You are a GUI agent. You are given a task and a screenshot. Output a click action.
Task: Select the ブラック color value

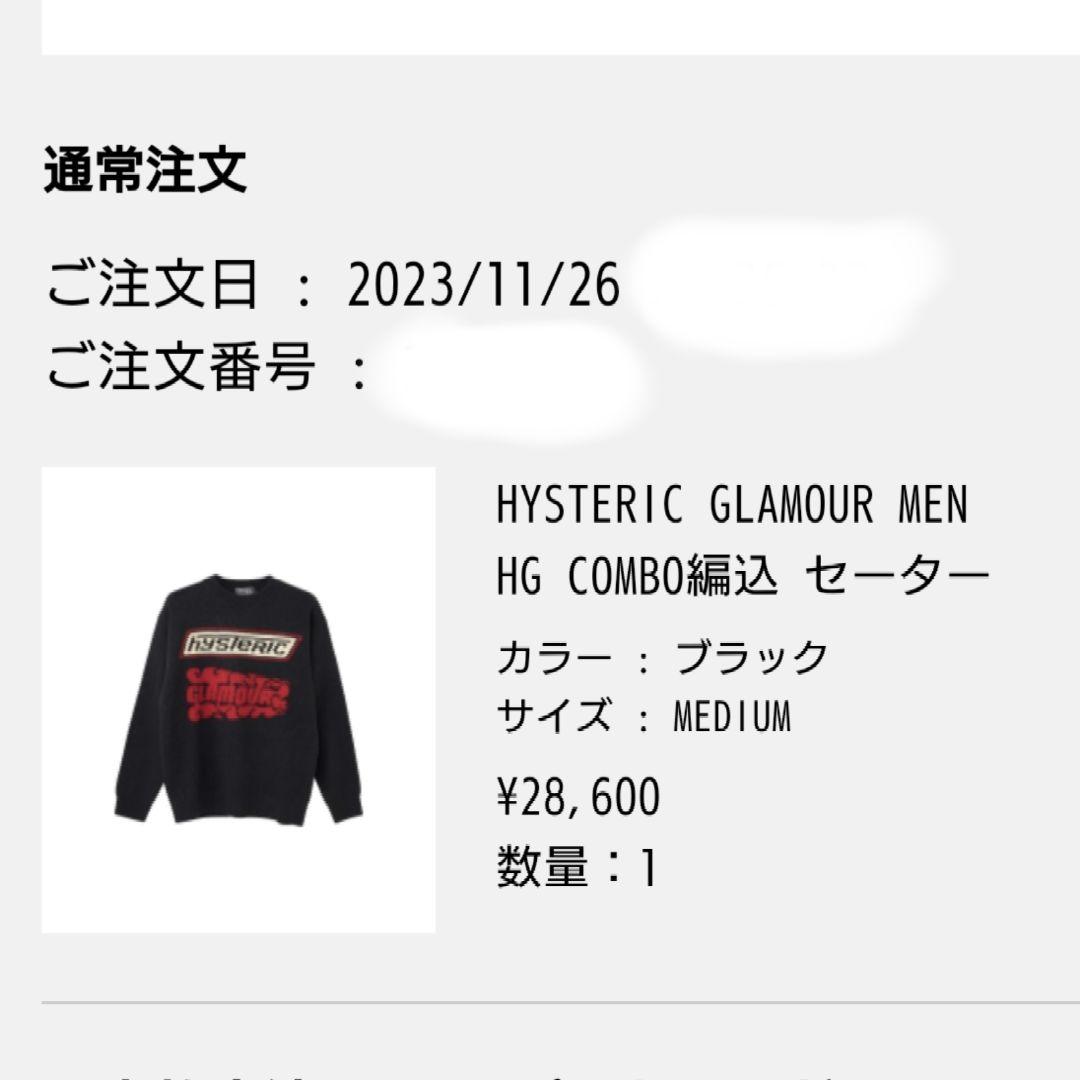(751, 657)
